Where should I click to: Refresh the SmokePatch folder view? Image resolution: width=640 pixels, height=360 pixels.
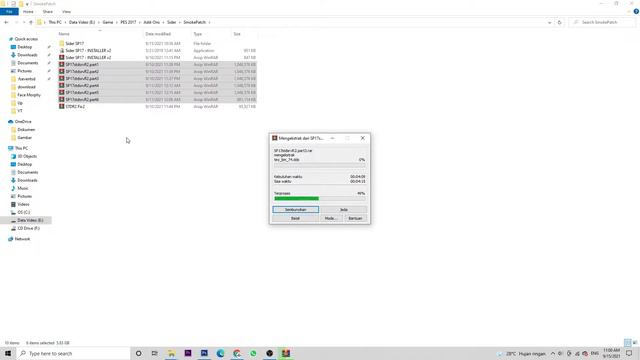tap(560, 22)
